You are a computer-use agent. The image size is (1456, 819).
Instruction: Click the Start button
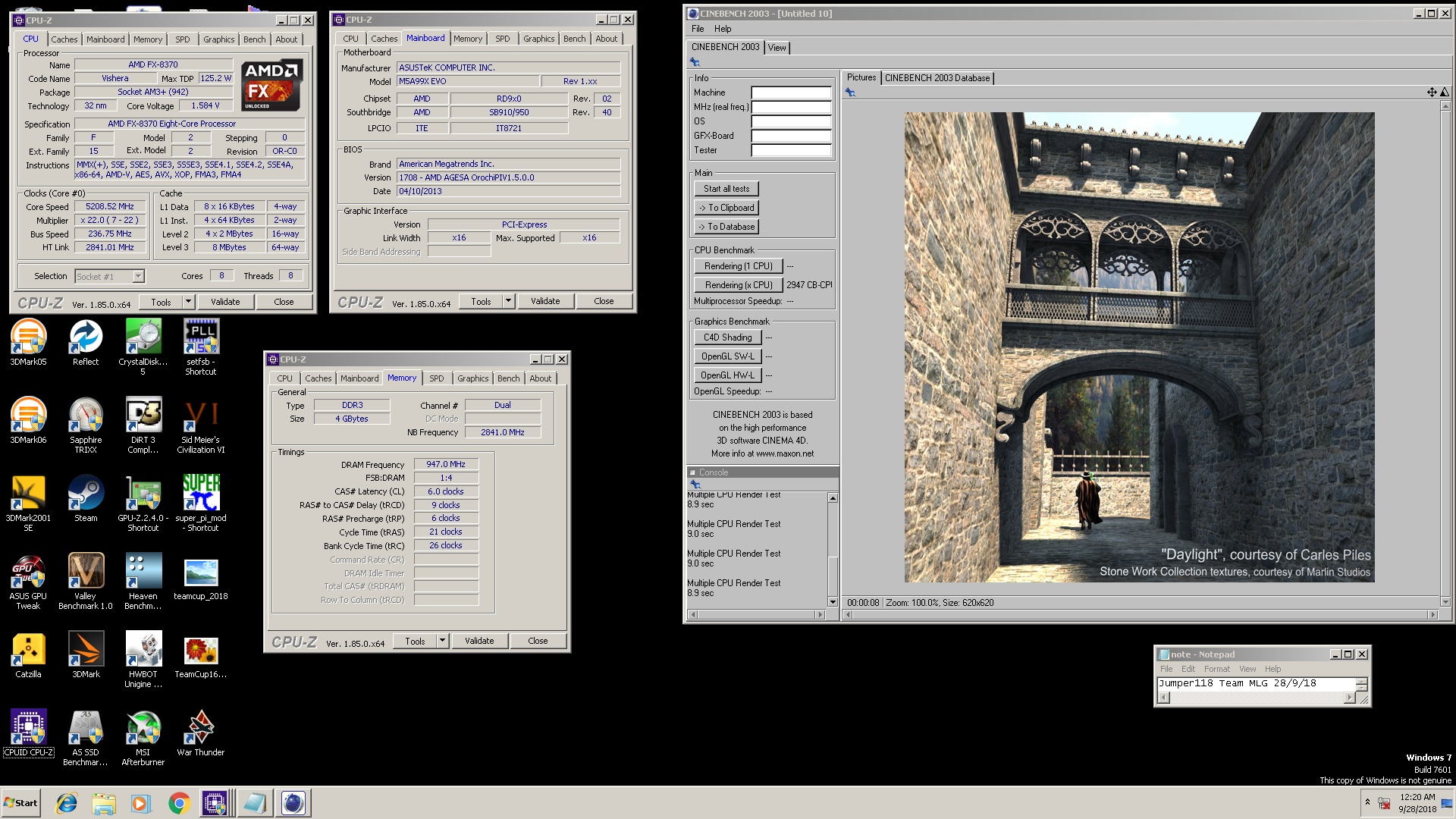21,802
